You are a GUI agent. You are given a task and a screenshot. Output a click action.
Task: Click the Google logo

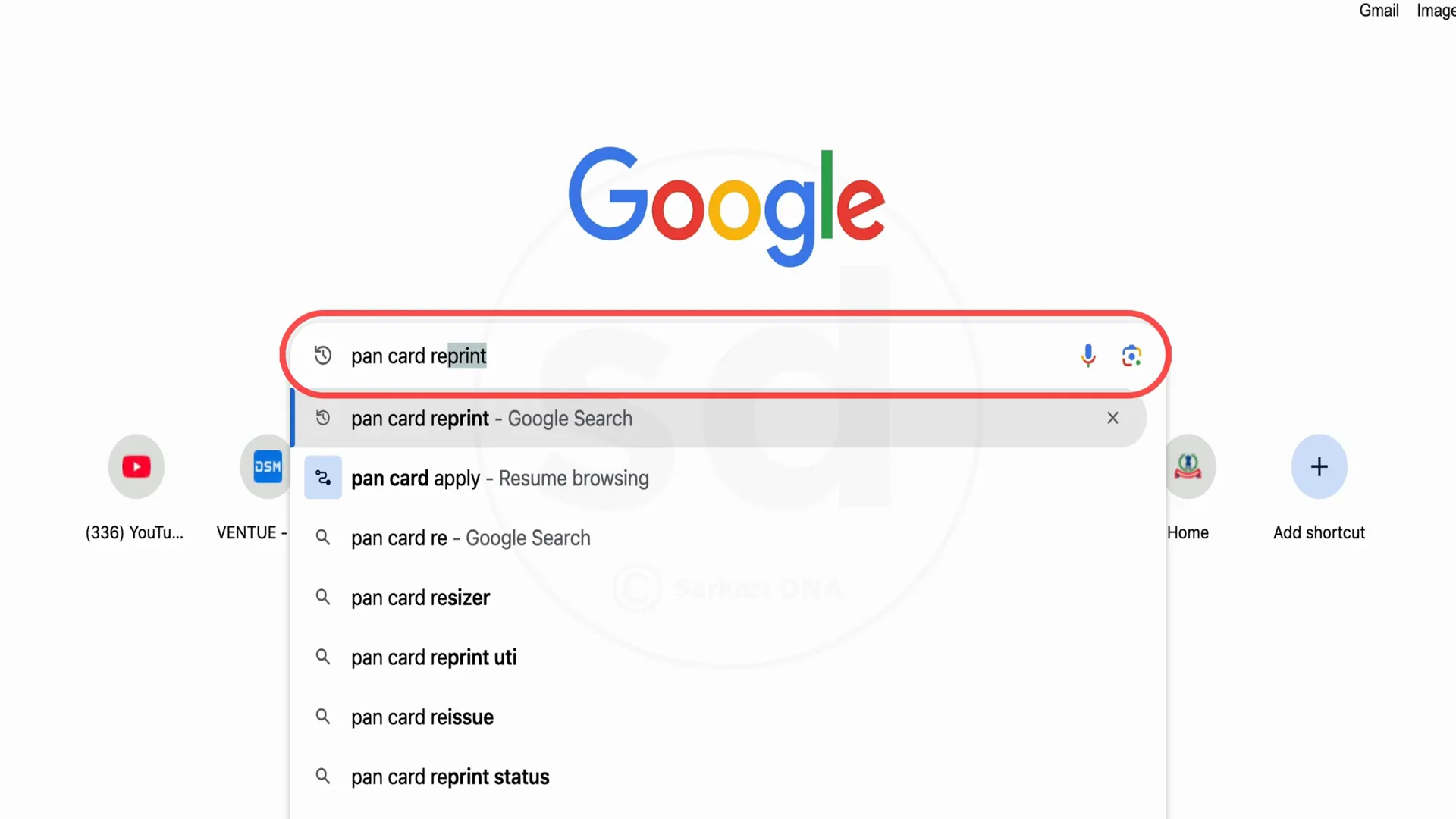(x=726, y=205)
